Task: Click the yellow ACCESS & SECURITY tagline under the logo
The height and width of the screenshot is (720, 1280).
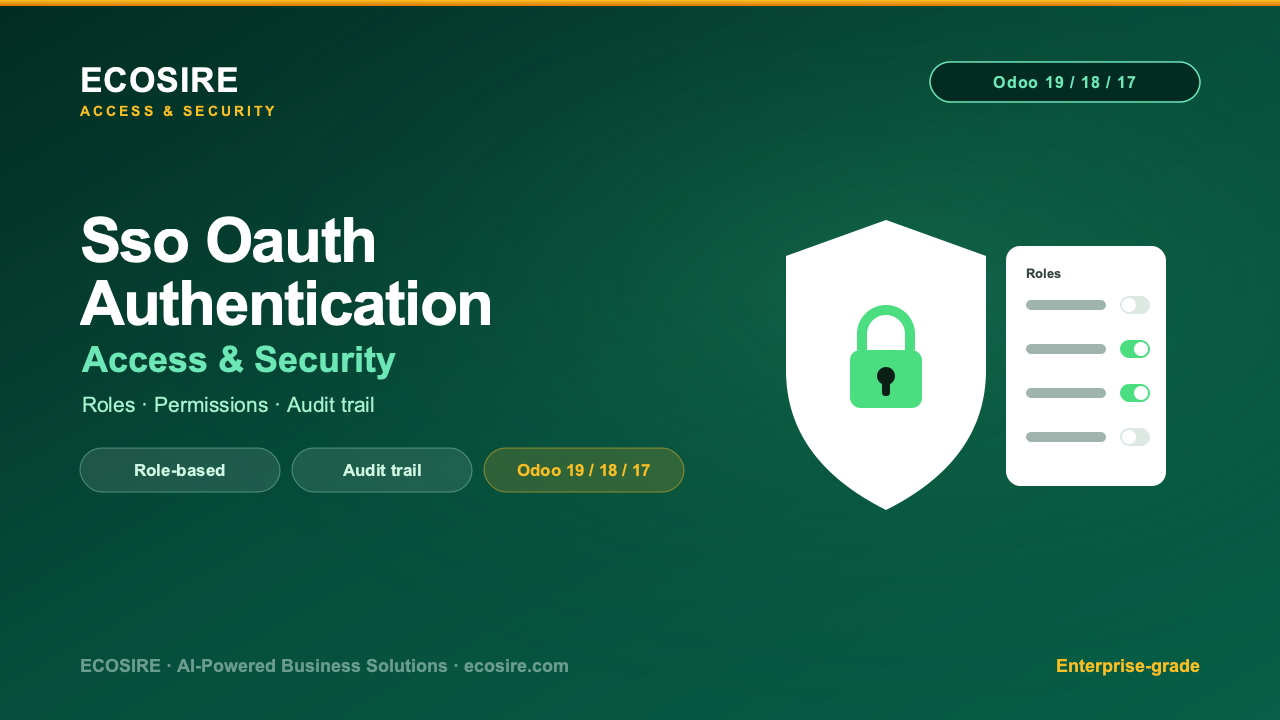Action: coord(178,111)
